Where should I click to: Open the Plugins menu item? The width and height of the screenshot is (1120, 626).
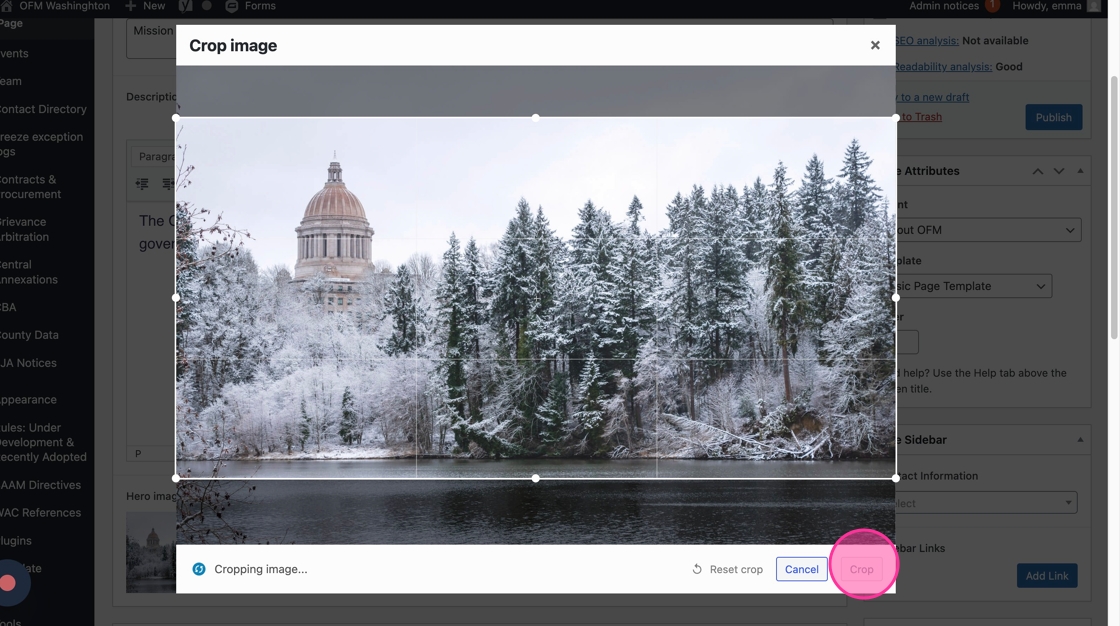pos(16,541)
